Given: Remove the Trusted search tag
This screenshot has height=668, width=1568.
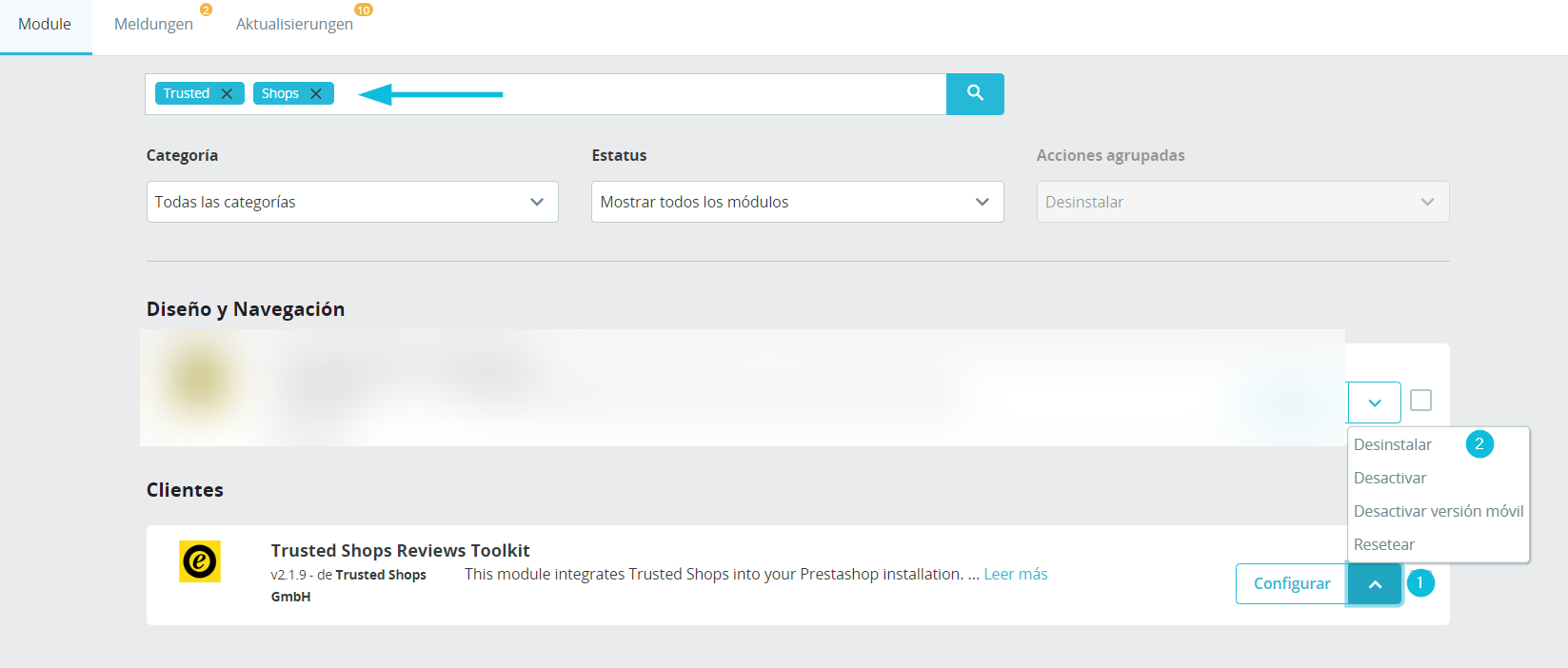Looking at the screenshot, I should click(x=227, y=93).
